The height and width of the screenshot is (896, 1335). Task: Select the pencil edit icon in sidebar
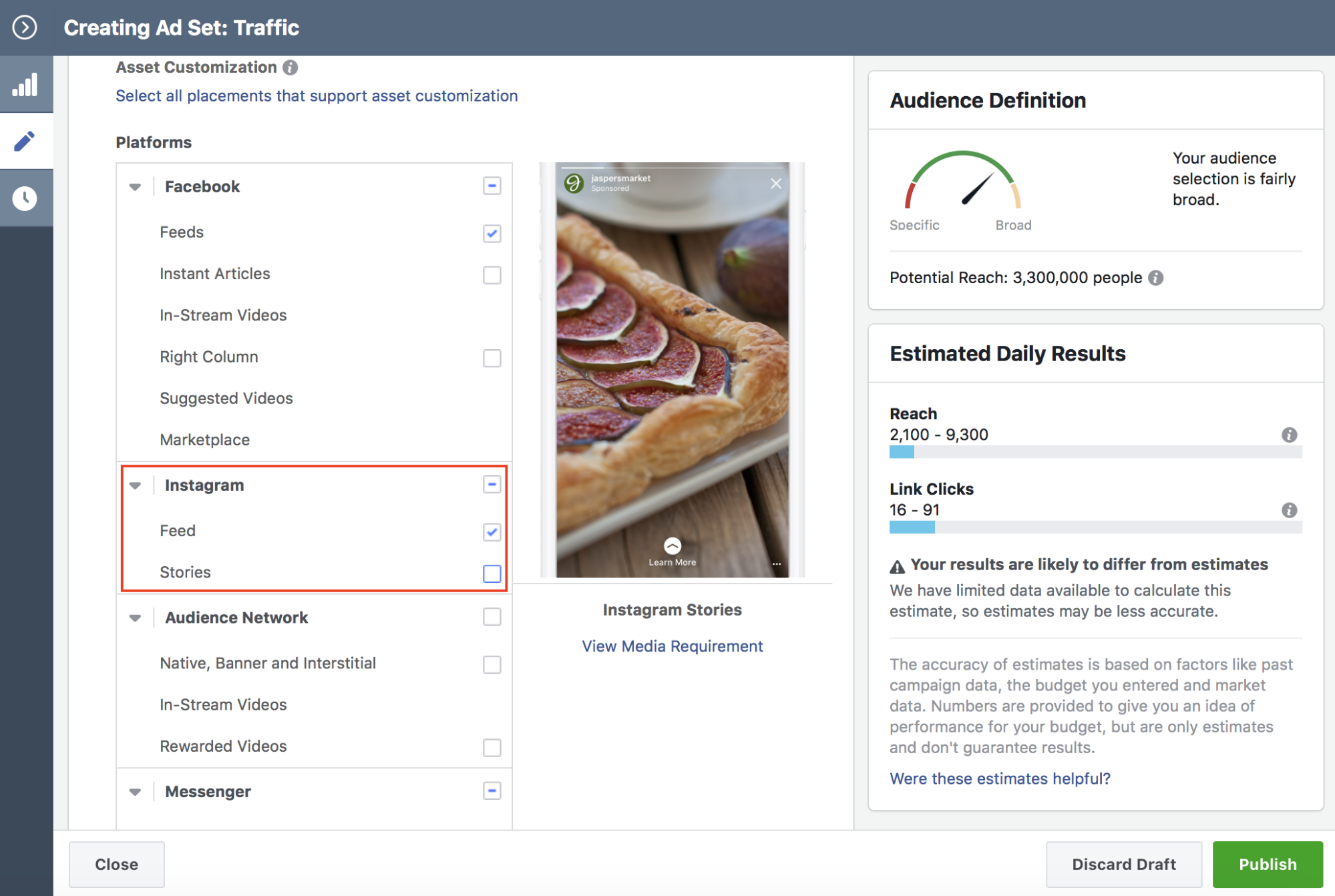(x=25, y=141)
